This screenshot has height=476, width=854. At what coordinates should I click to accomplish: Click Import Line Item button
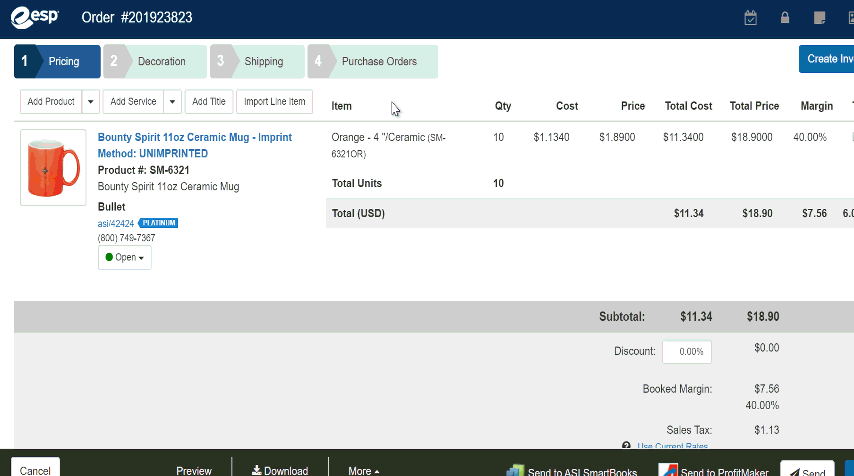click(x=274, y=101)
